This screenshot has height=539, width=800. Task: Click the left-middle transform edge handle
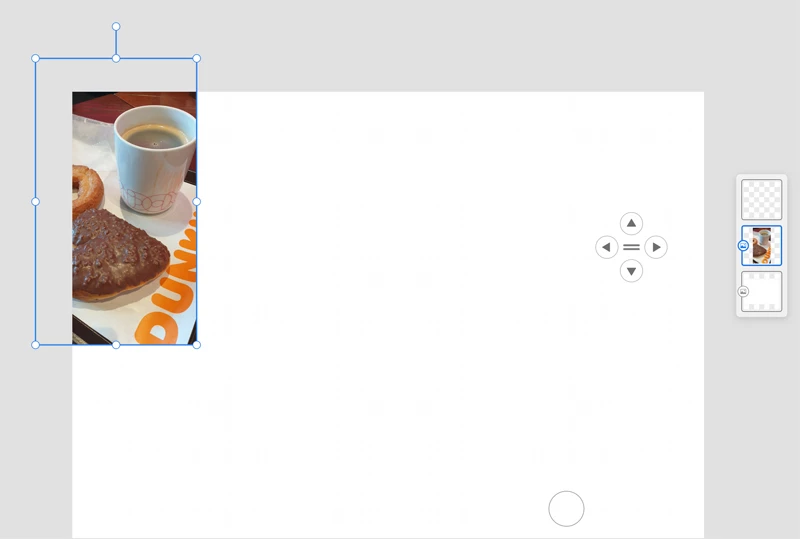coord(36,202)
